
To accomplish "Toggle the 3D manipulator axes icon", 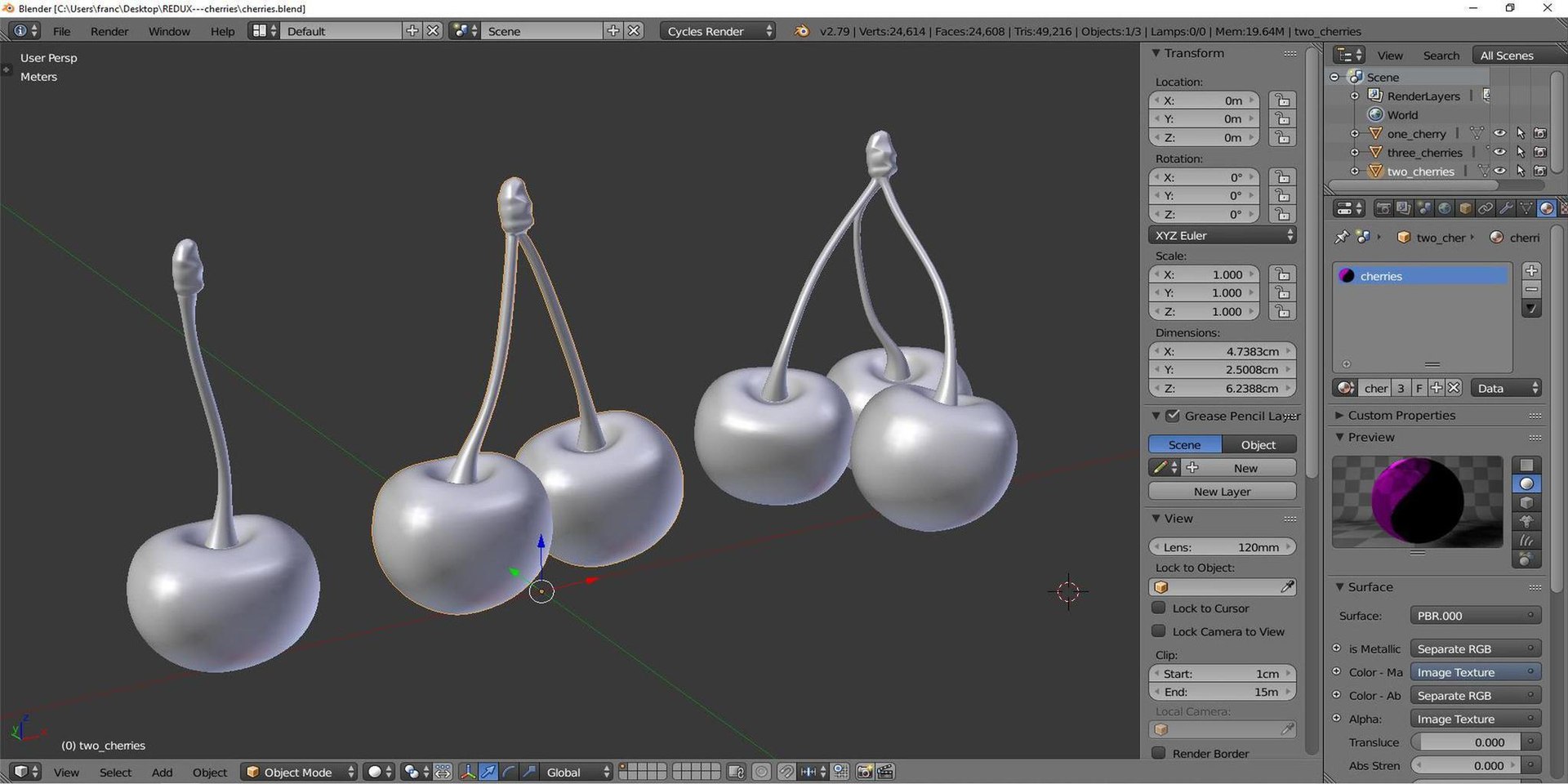I will tap(468, 772).
